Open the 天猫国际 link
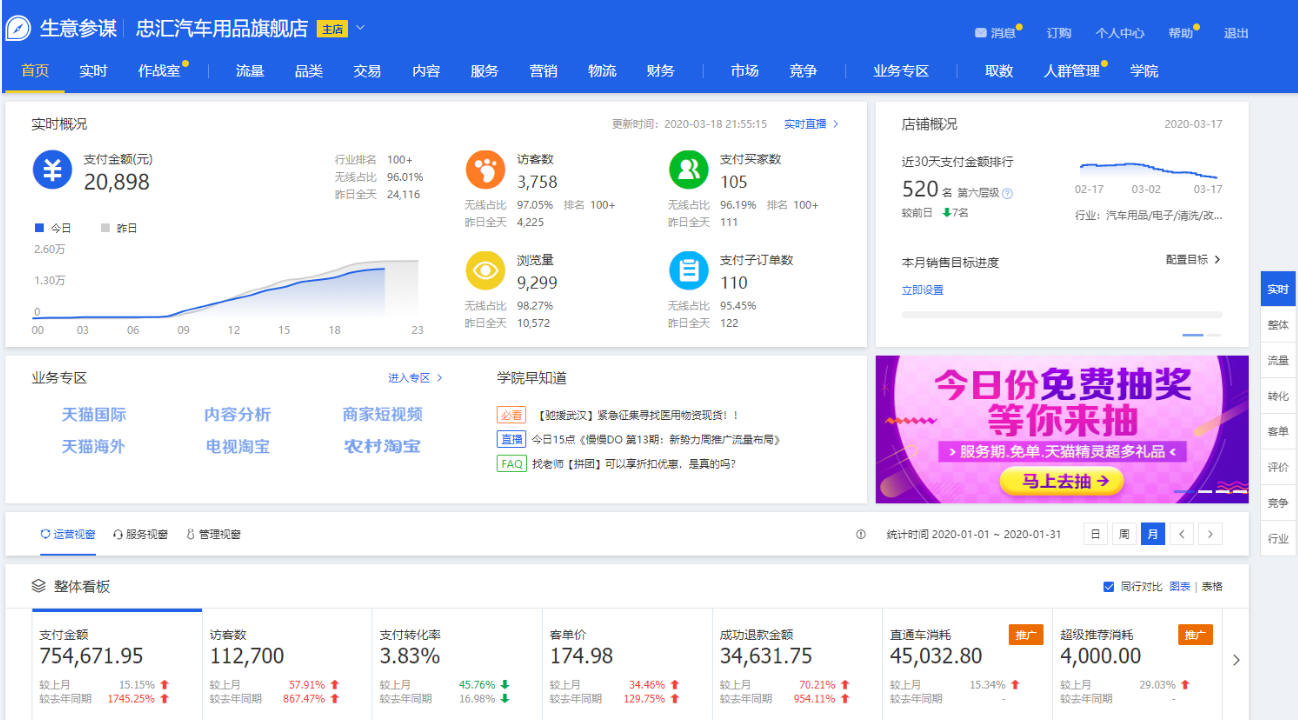1298x720 pixels. (94, 414)
